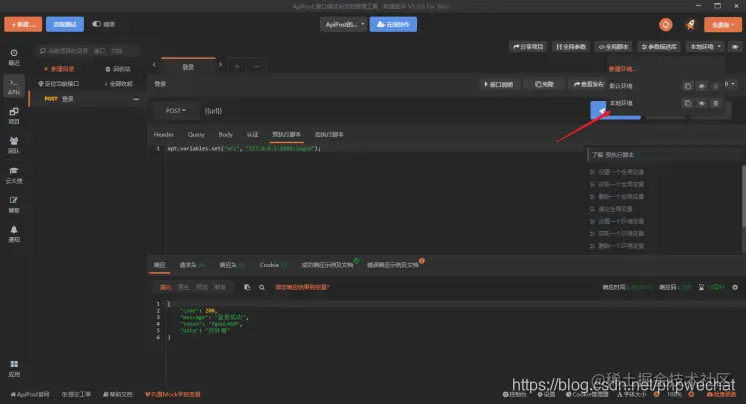Screen dimensions: 746x404
Task: Open the console (控制台) in status bar
Action: [515, 394]
